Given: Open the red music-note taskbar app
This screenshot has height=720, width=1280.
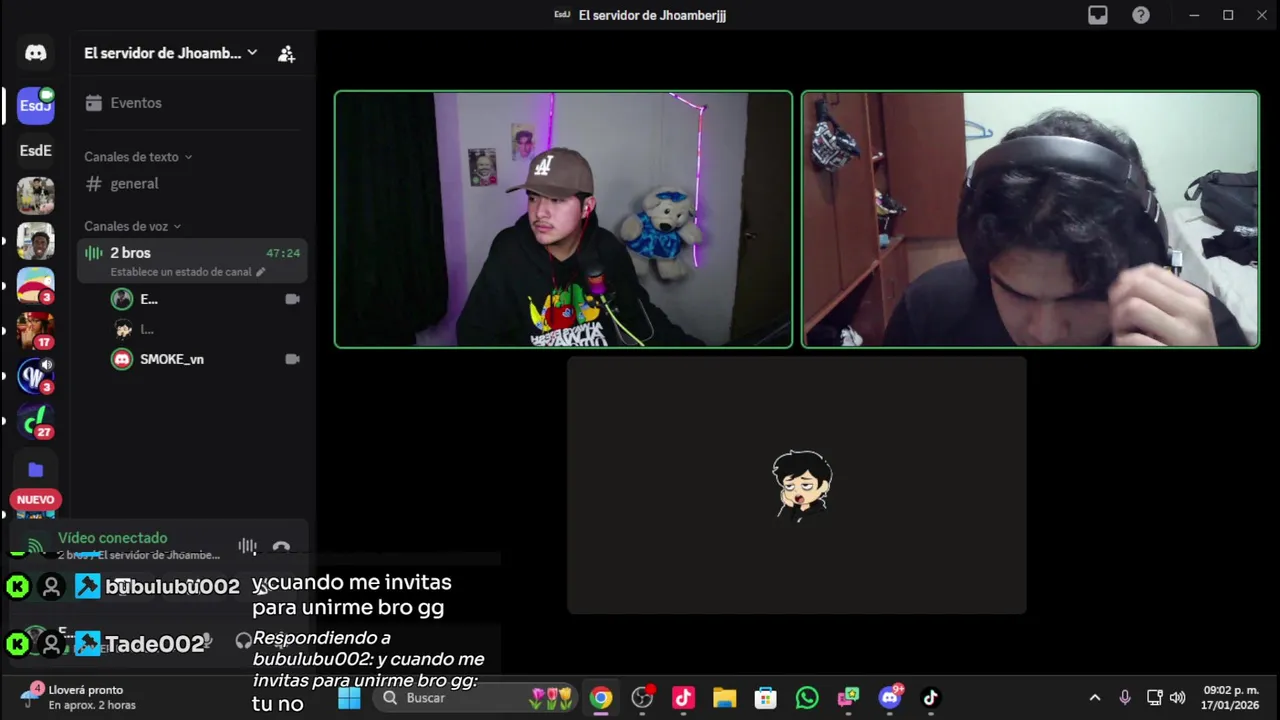Looking at the screenshot, I should 683,698.
